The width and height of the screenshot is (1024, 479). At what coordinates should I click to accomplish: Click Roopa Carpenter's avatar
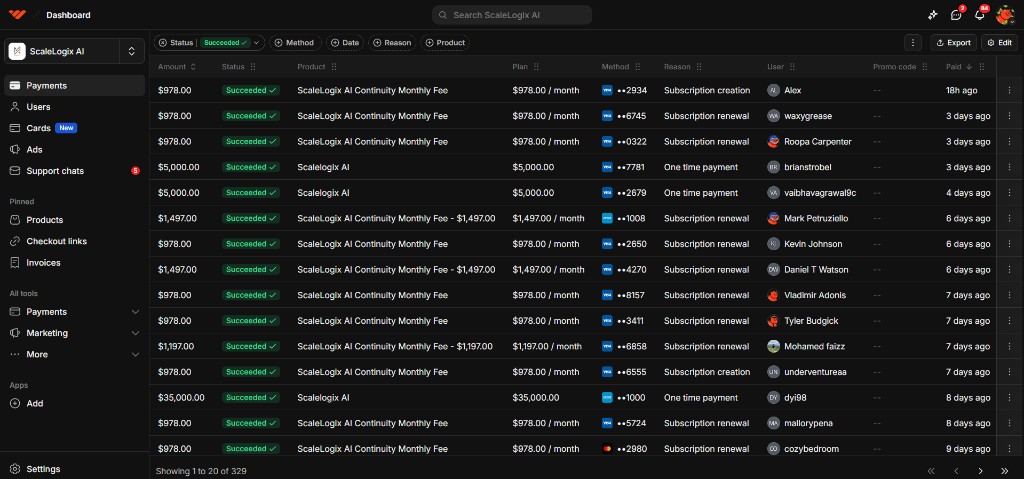click(773, 141)
